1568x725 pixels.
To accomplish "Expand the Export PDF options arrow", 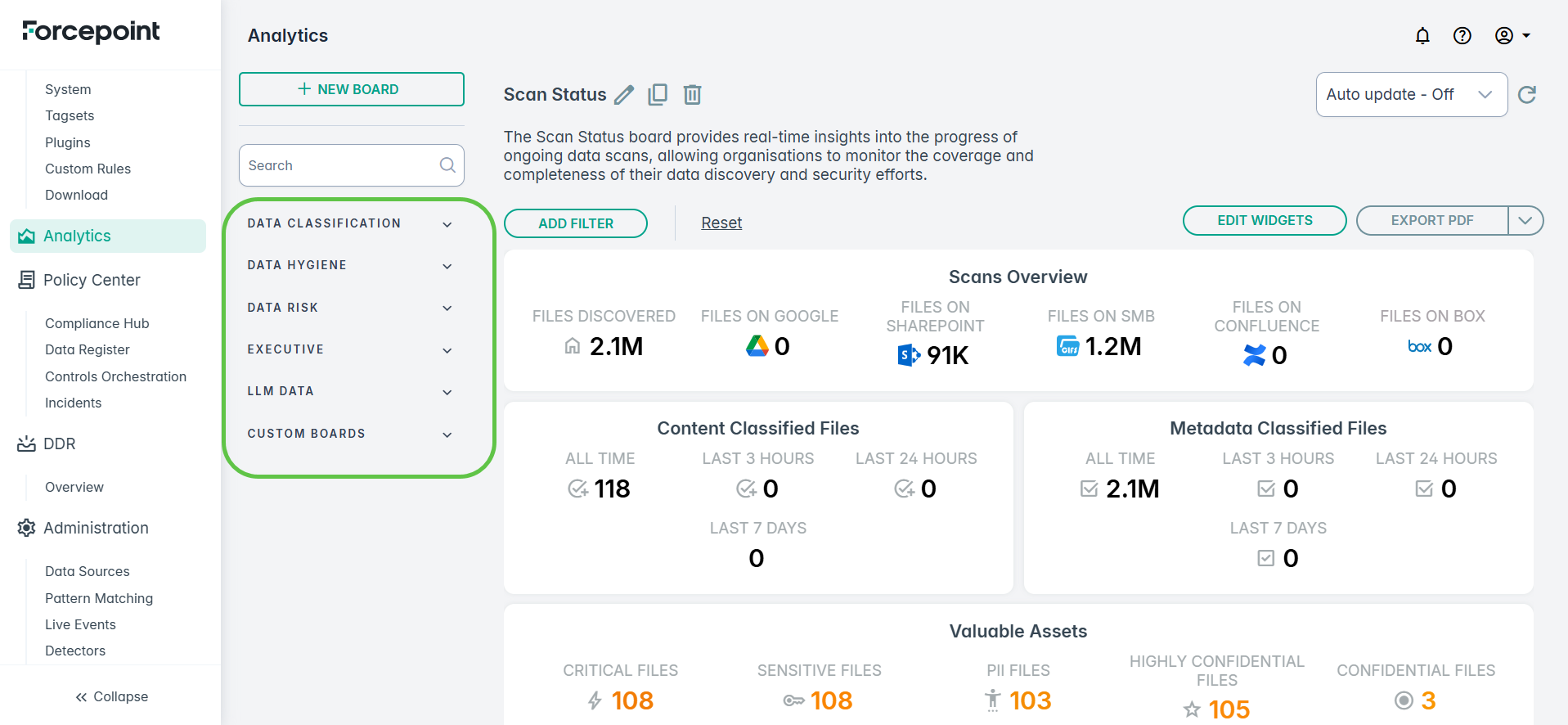I will [x=1525, y=220].
